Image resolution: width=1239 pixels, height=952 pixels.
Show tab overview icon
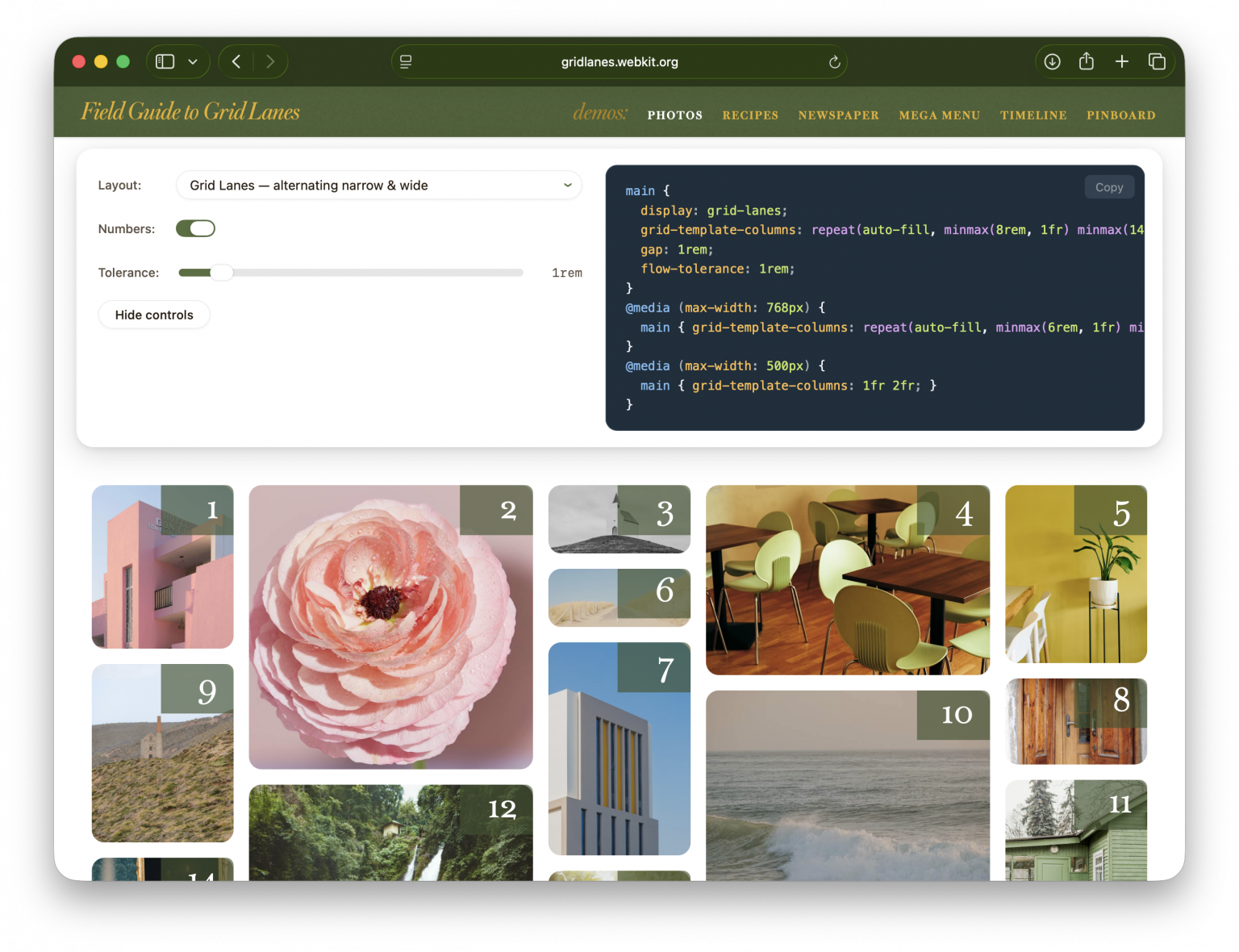point(1157,62)
